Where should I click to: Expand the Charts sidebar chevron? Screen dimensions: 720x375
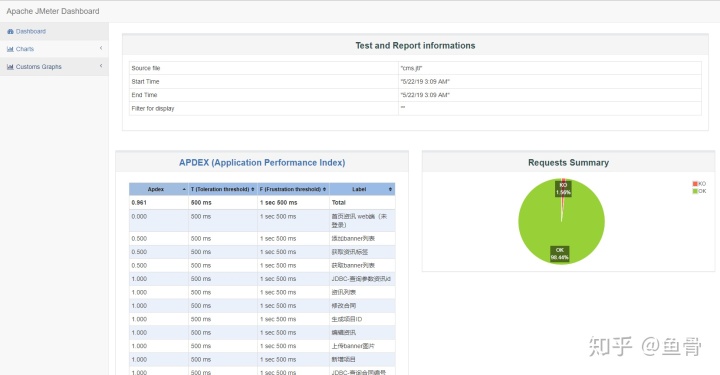pyautogui.click(x=101, y=48)
